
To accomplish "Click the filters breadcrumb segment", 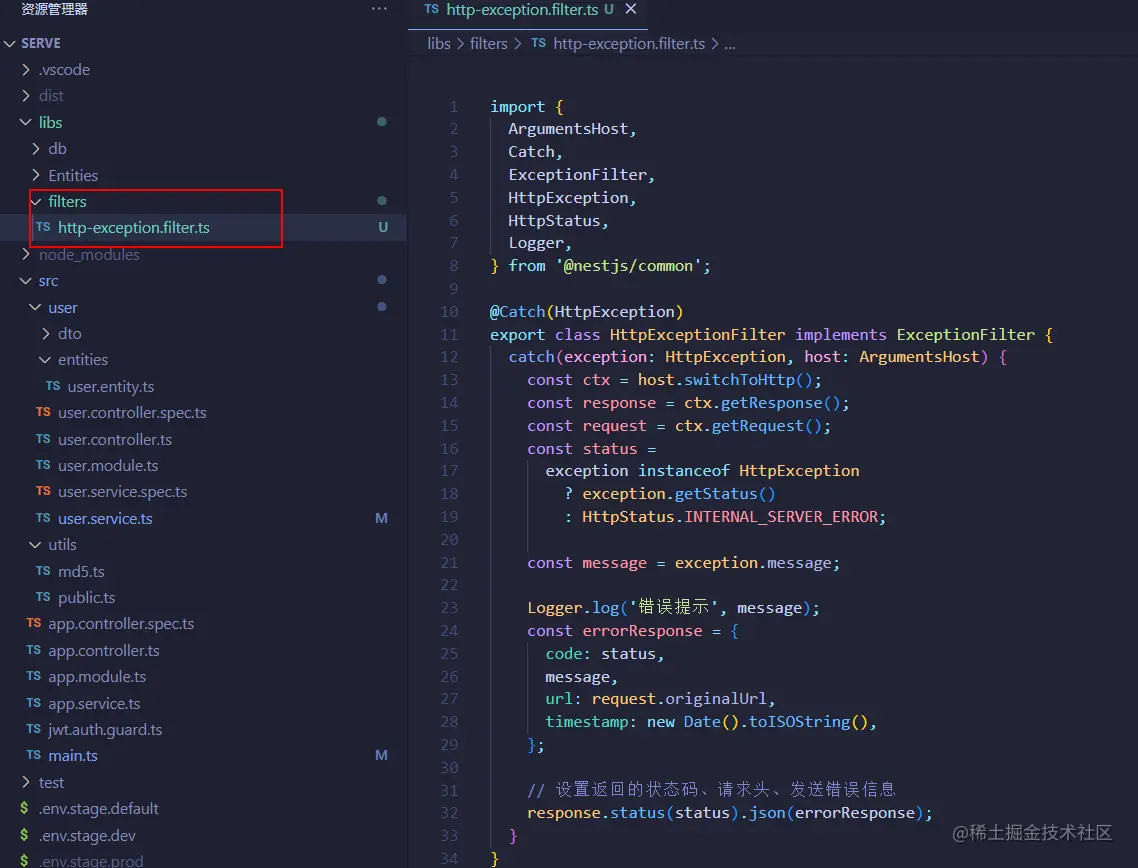I will point(488,44).
